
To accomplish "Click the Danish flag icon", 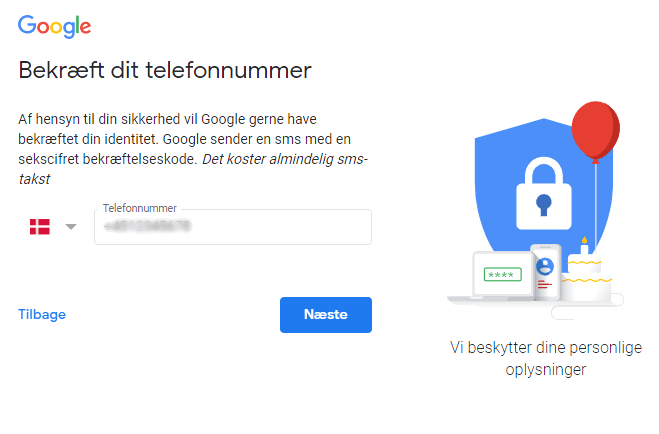I will click(39, 227).
